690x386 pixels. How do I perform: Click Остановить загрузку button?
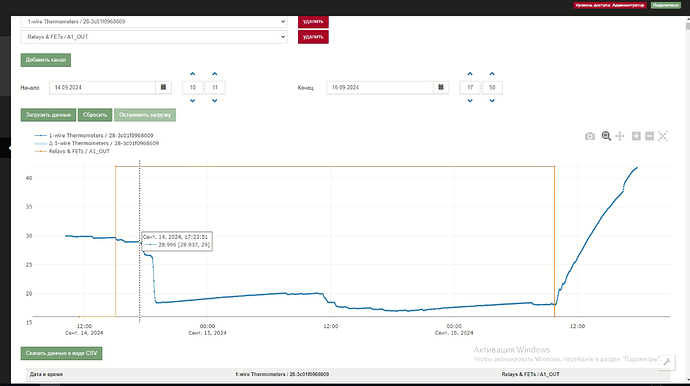click(145, 115)
